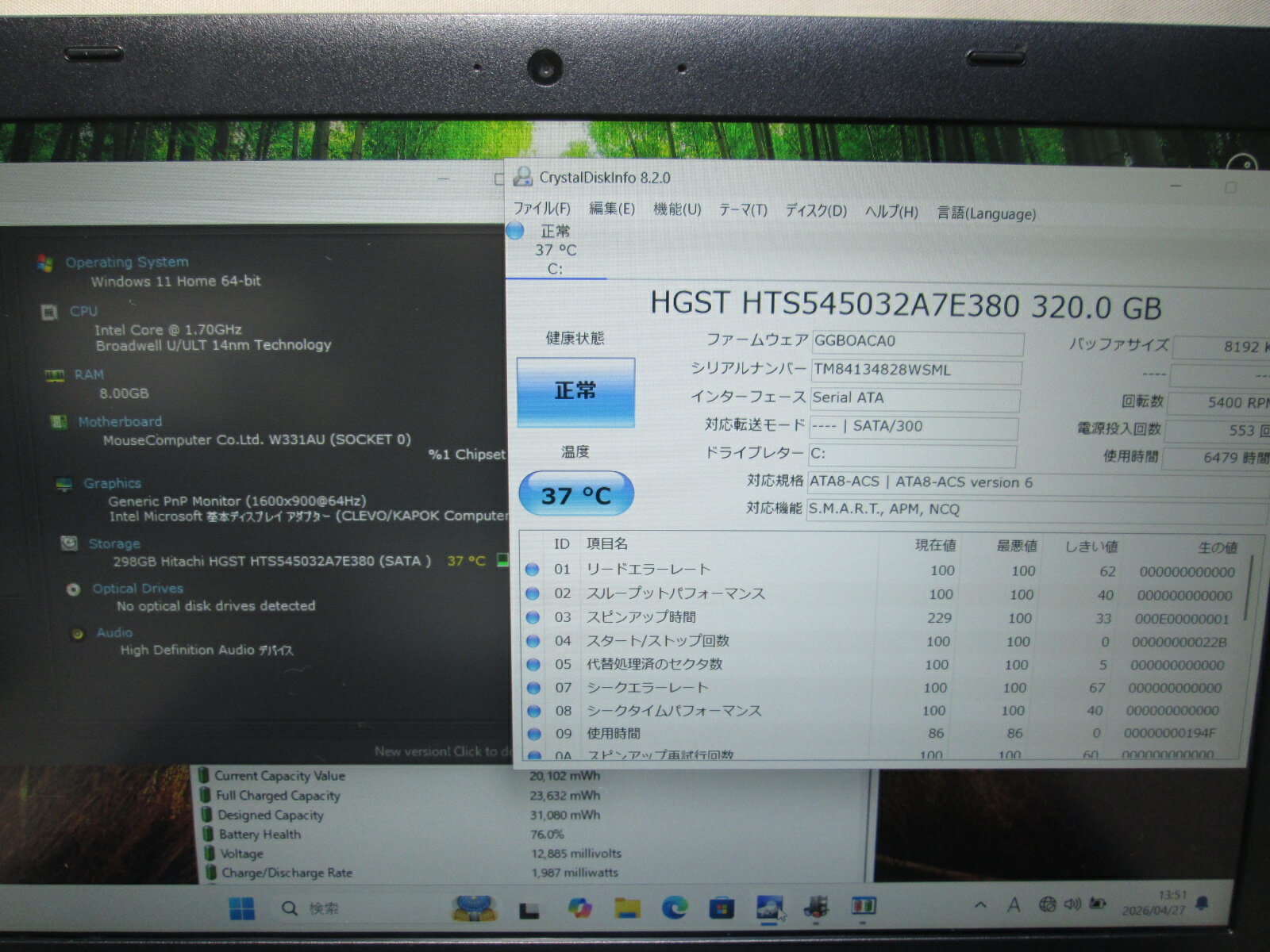The image size is (1270, 952).
Task: Open the Audio section link in Speccy
Action: [x=114, y=632]
